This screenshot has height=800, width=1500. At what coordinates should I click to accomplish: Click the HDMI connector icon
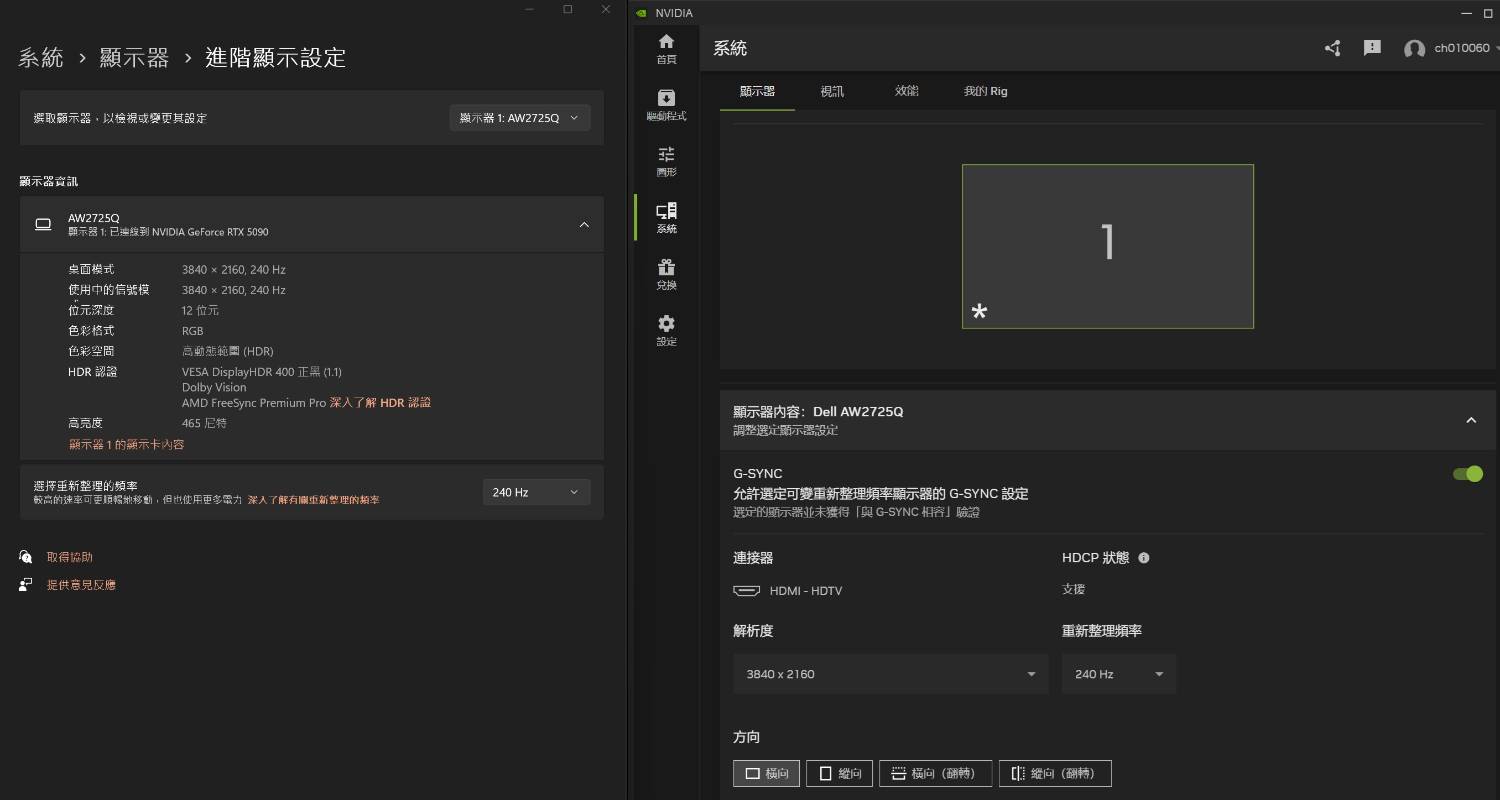pos(746,591)
